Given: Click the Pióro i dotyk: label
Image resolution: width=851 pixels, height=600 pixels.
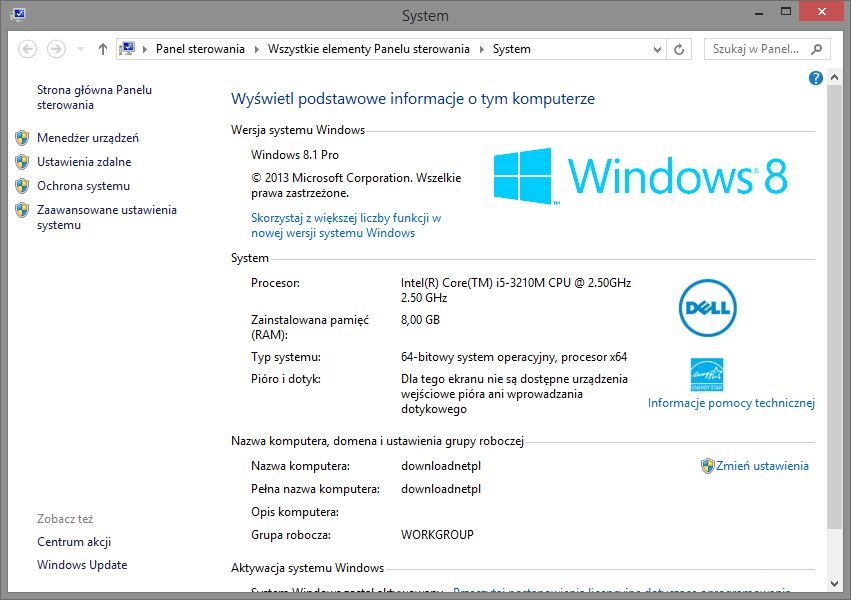Looking at the screenshot, I should (x=285, y=379).
